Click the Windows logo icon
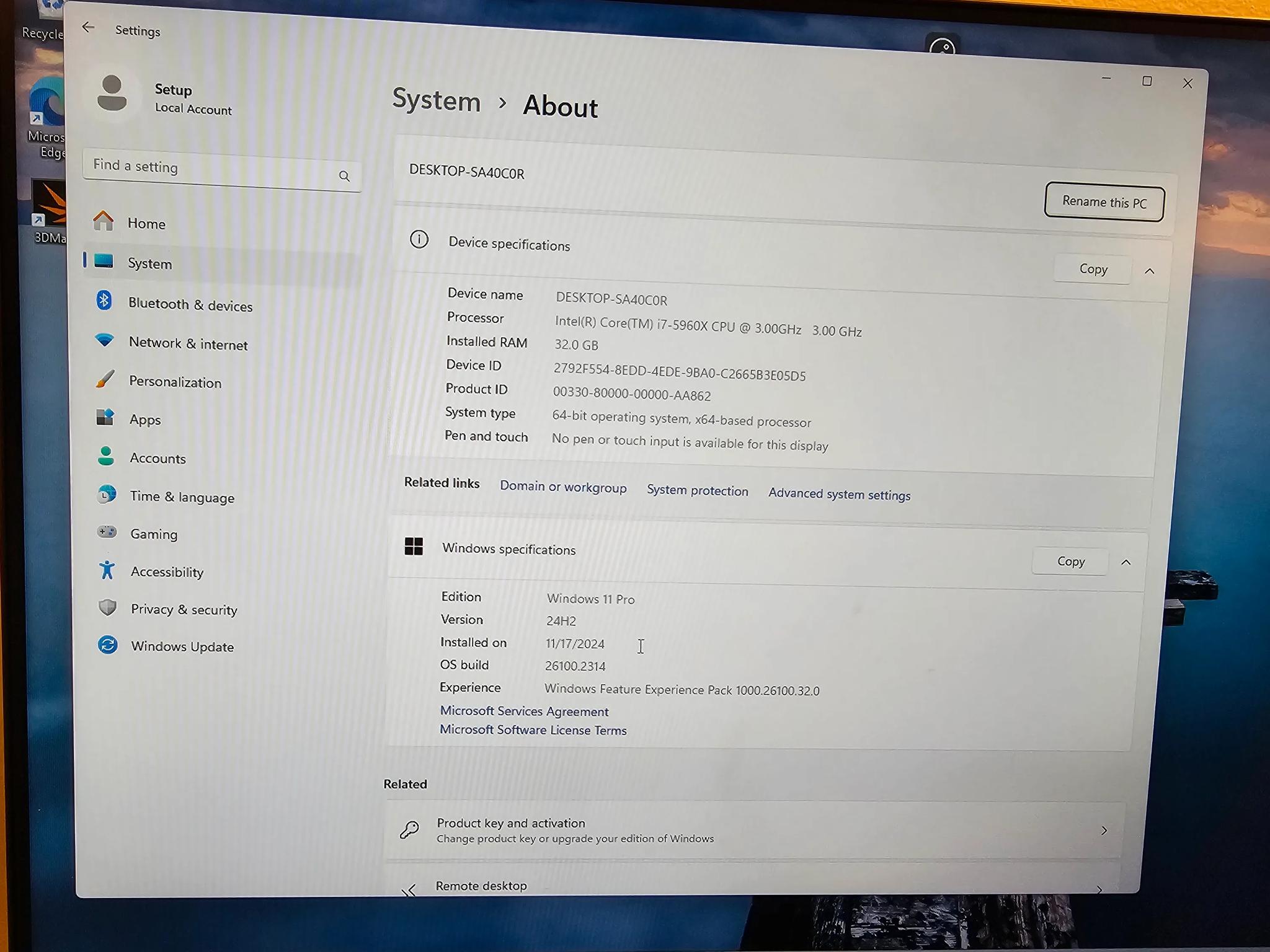The image size is (1270, 952). [414, 546]
